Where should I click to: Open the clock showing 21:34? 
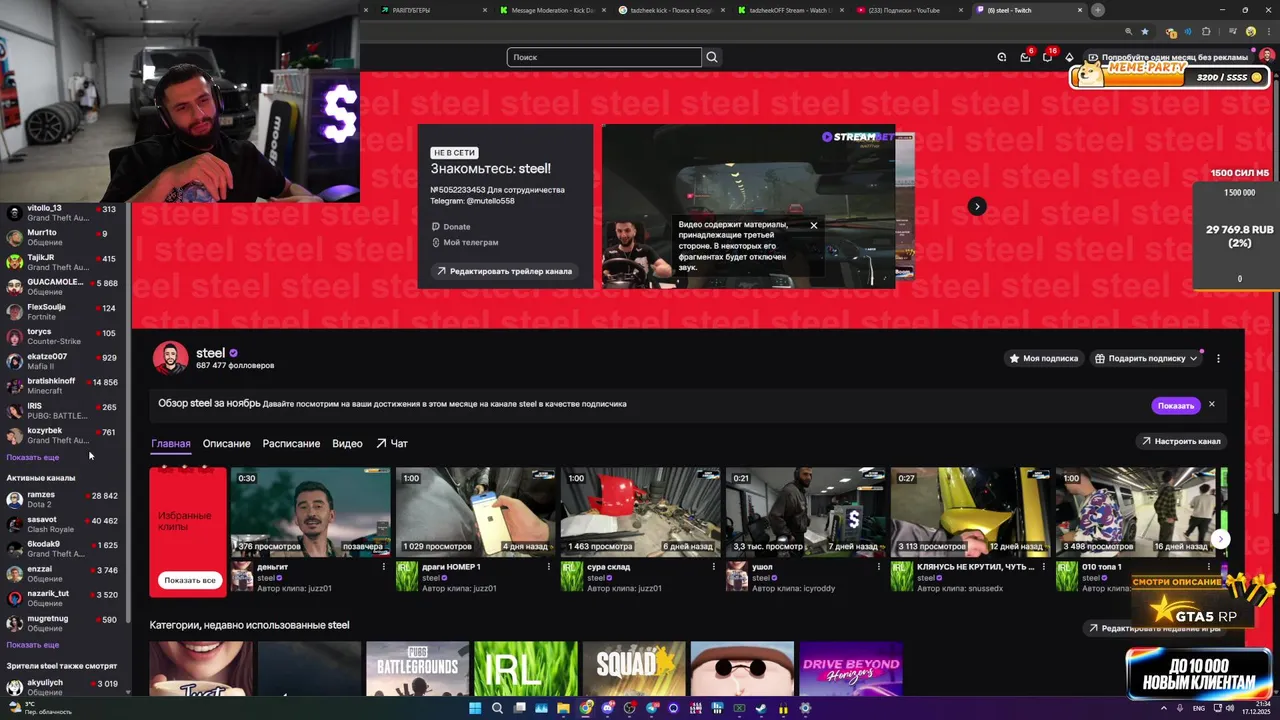1256,708
